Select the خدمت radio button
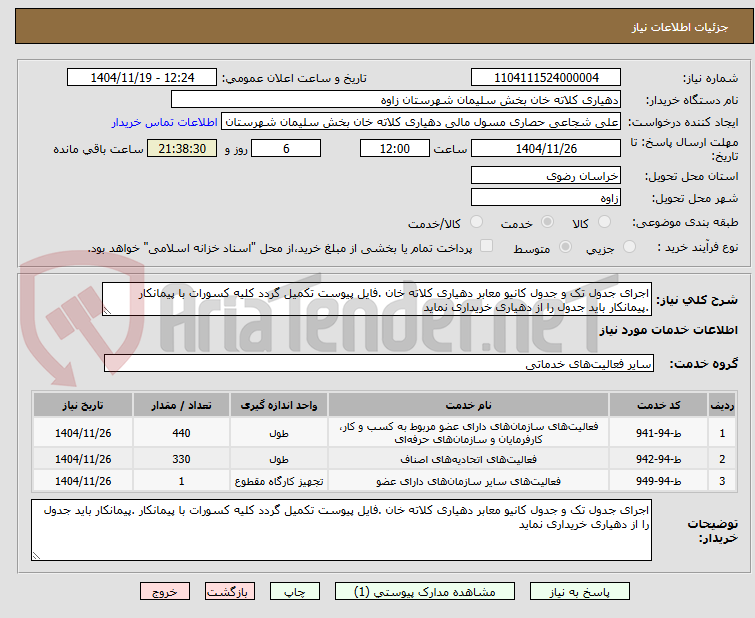Image resolution: width=755 pixels, height=618 pixels. 547,222
